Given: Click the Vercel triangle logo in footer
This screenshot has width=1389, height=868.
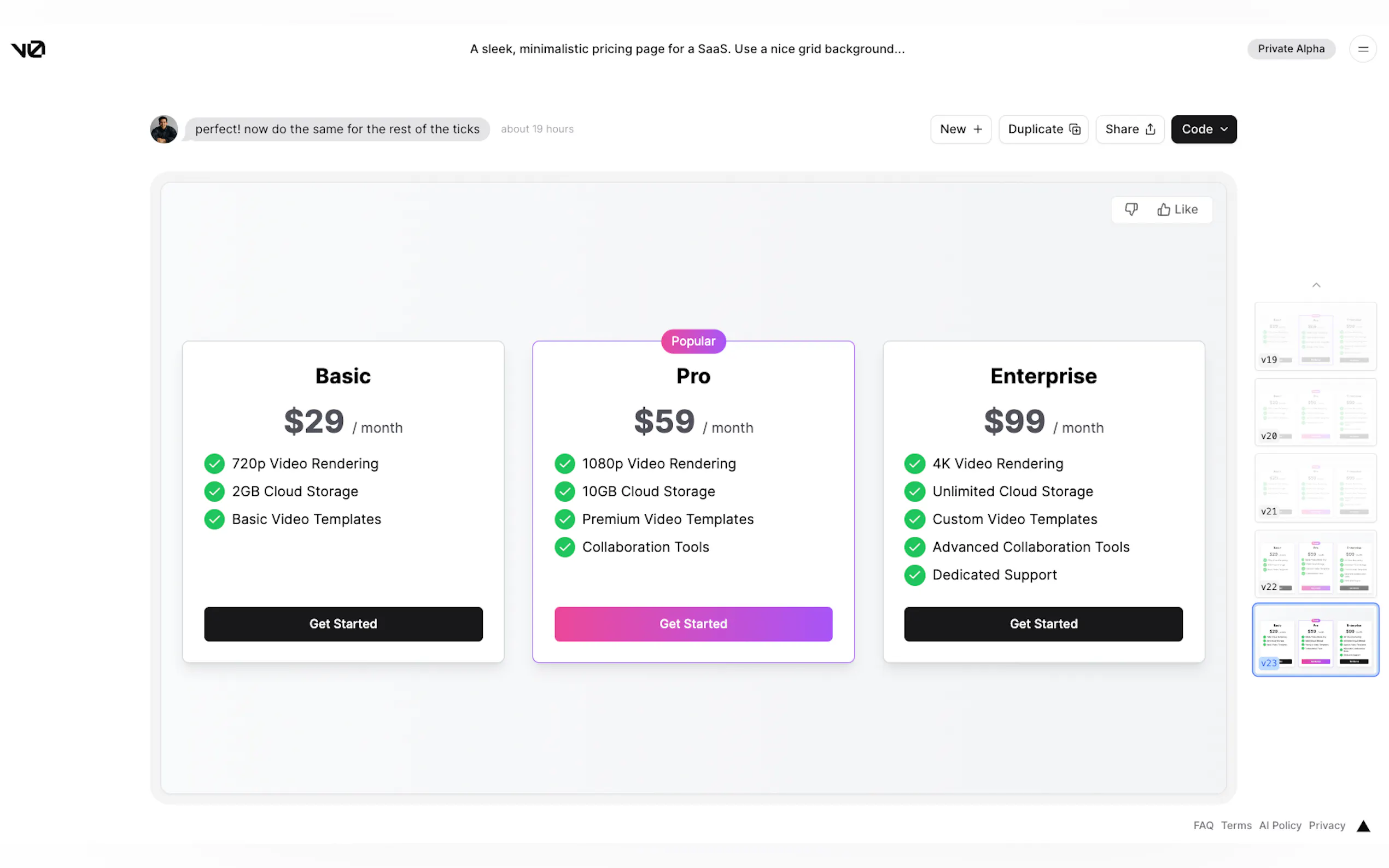Looking at the screenshot, I should tap(1363, 826).
